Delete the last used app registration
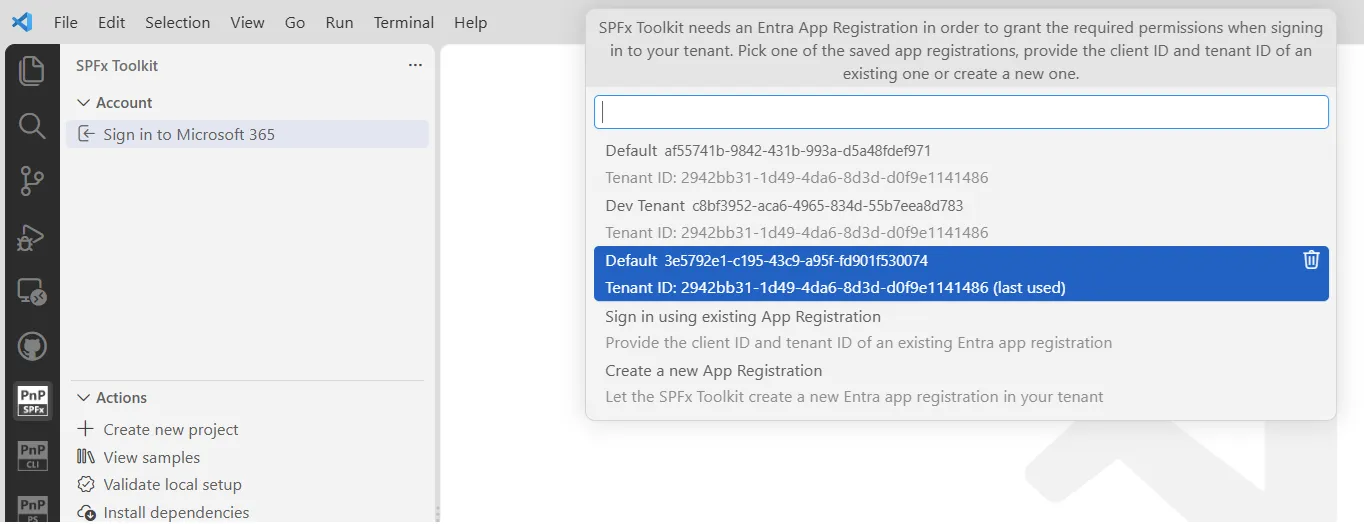 [1312, 260]
